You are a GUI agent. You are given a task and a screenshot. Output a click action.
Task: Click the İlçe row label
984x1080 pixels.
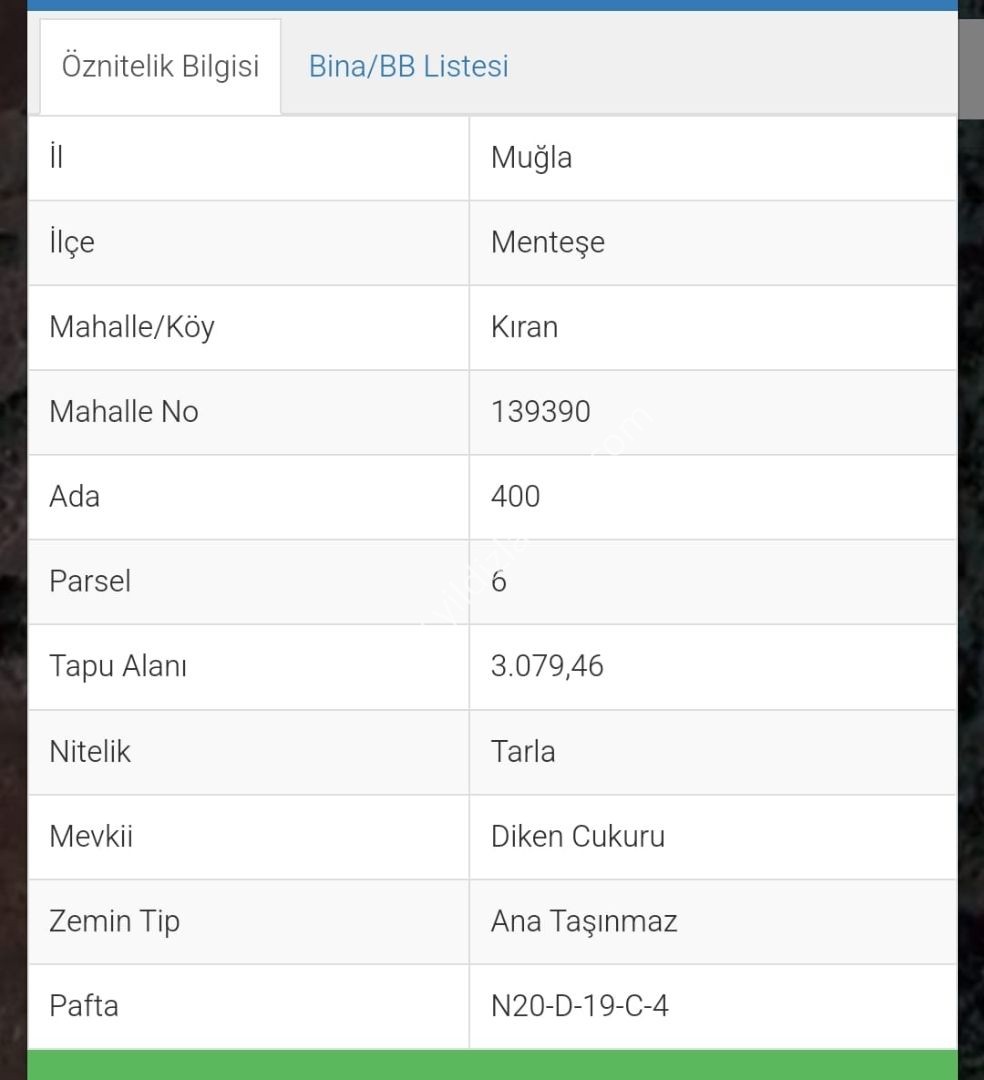72,242
